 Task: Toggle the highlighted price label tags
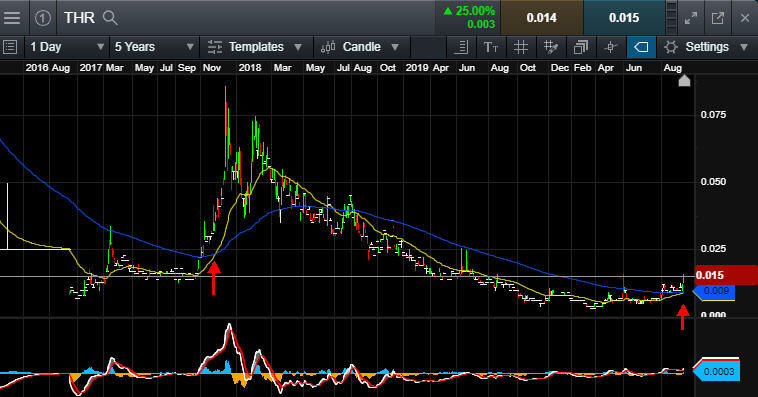[641, 47]
